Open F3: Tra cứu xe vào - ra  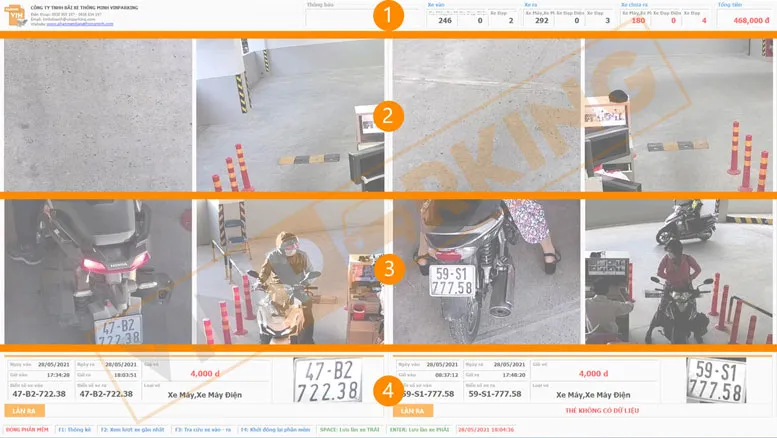pyautogui.click(x=203, y=430)
